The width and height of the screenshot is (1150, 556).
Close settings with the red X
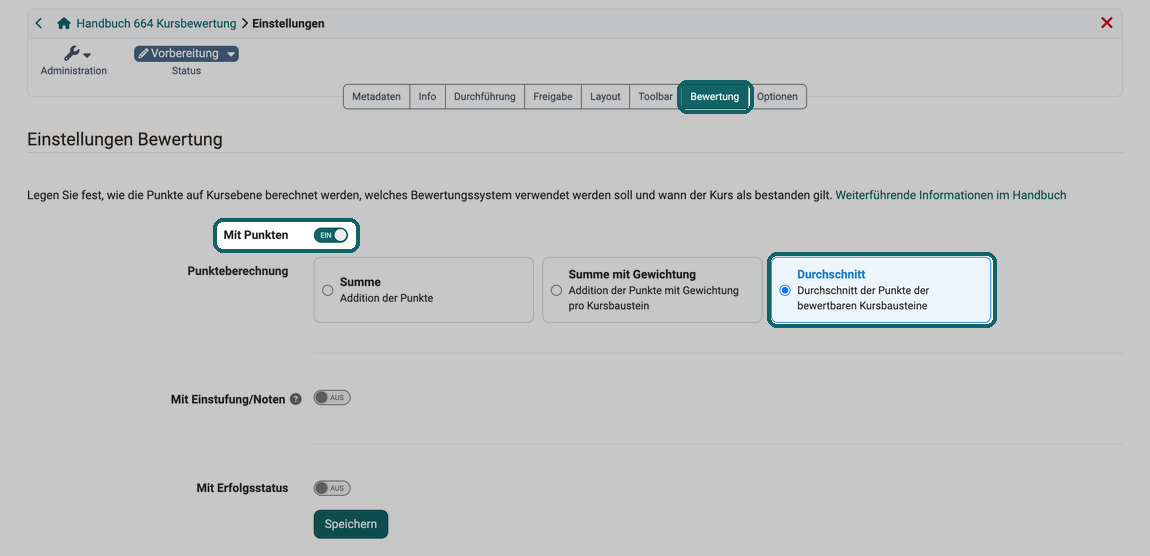pos(1107,23)
